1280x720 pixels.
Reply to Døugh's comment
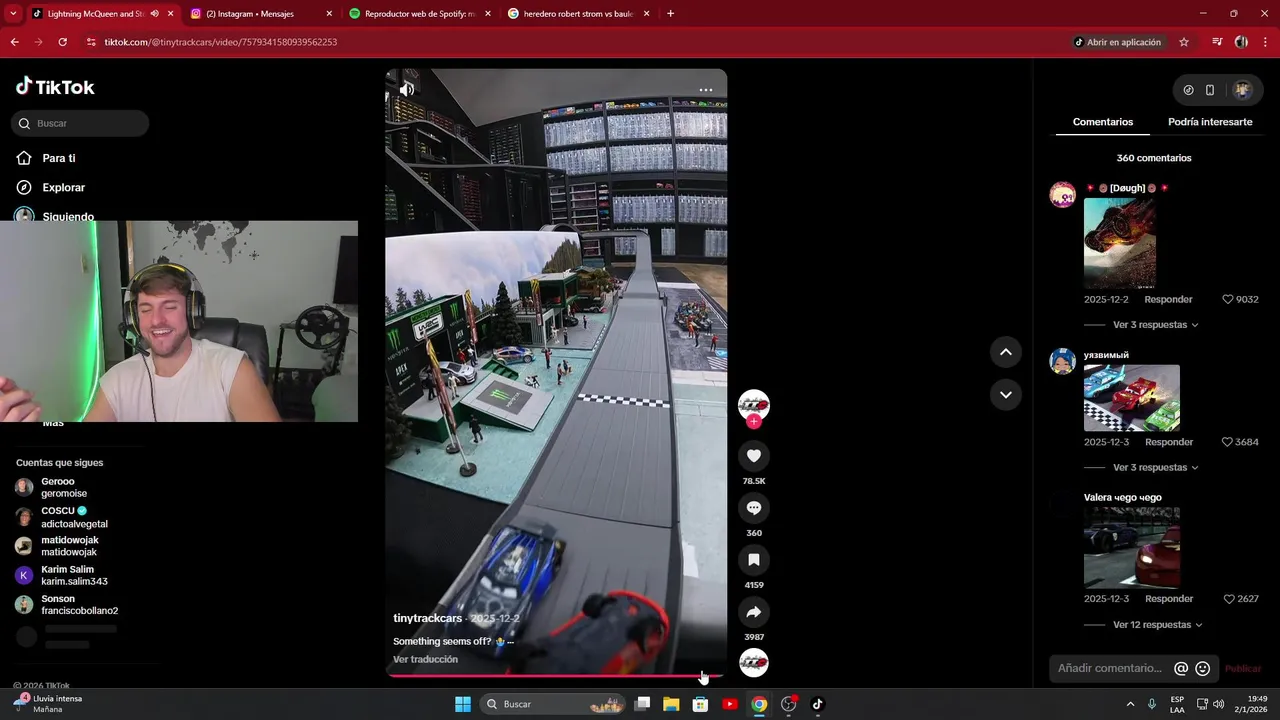[x=1168, y=300]
